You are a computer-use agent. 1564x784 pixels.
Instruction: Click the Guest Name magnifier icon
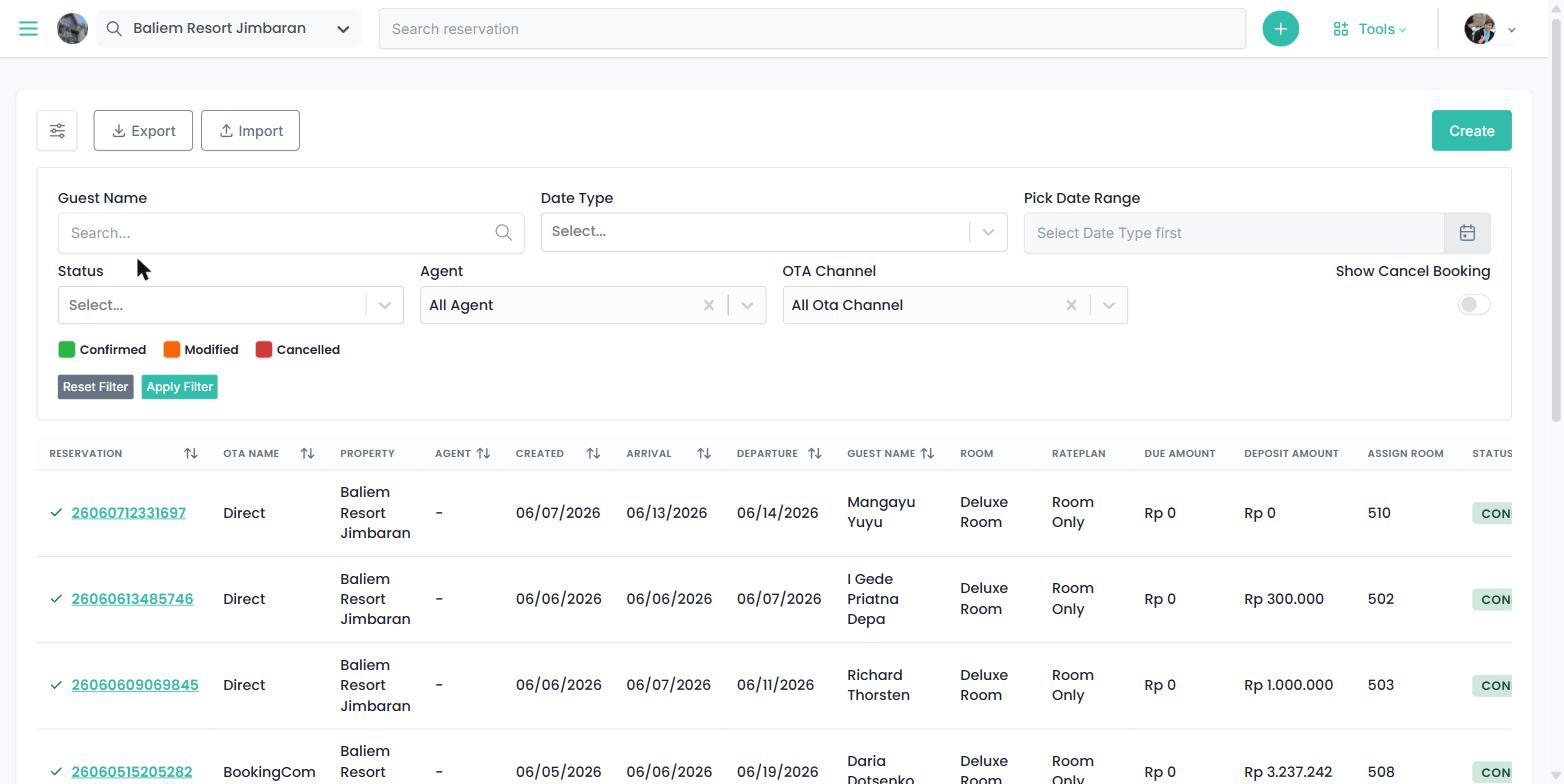coord(504,233)
